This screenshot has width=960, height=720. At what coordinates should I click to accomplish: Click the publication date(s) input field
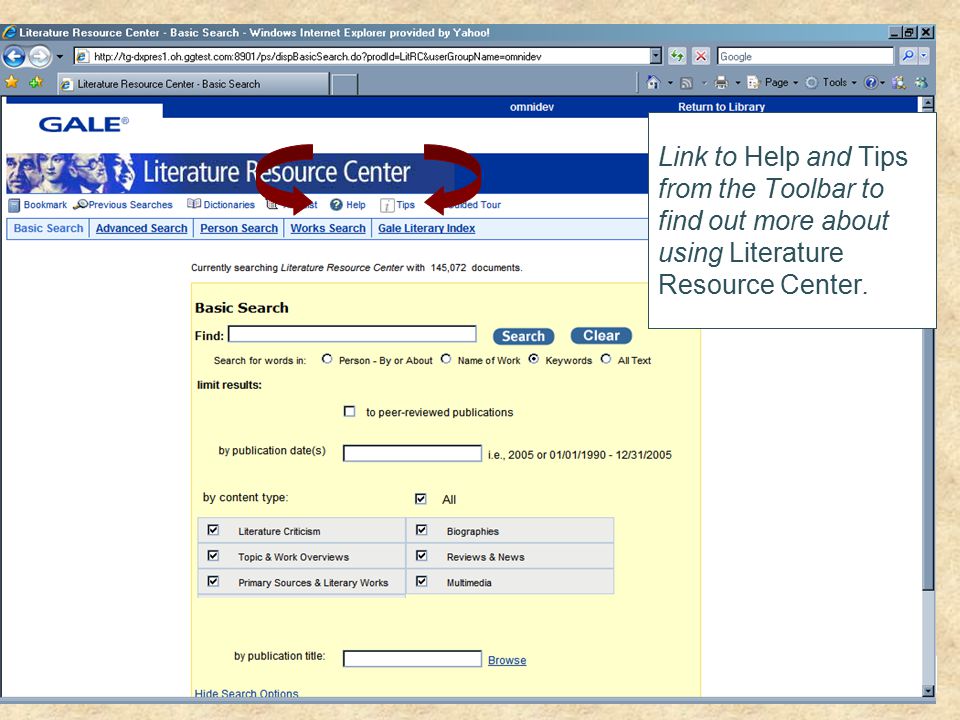412,453
